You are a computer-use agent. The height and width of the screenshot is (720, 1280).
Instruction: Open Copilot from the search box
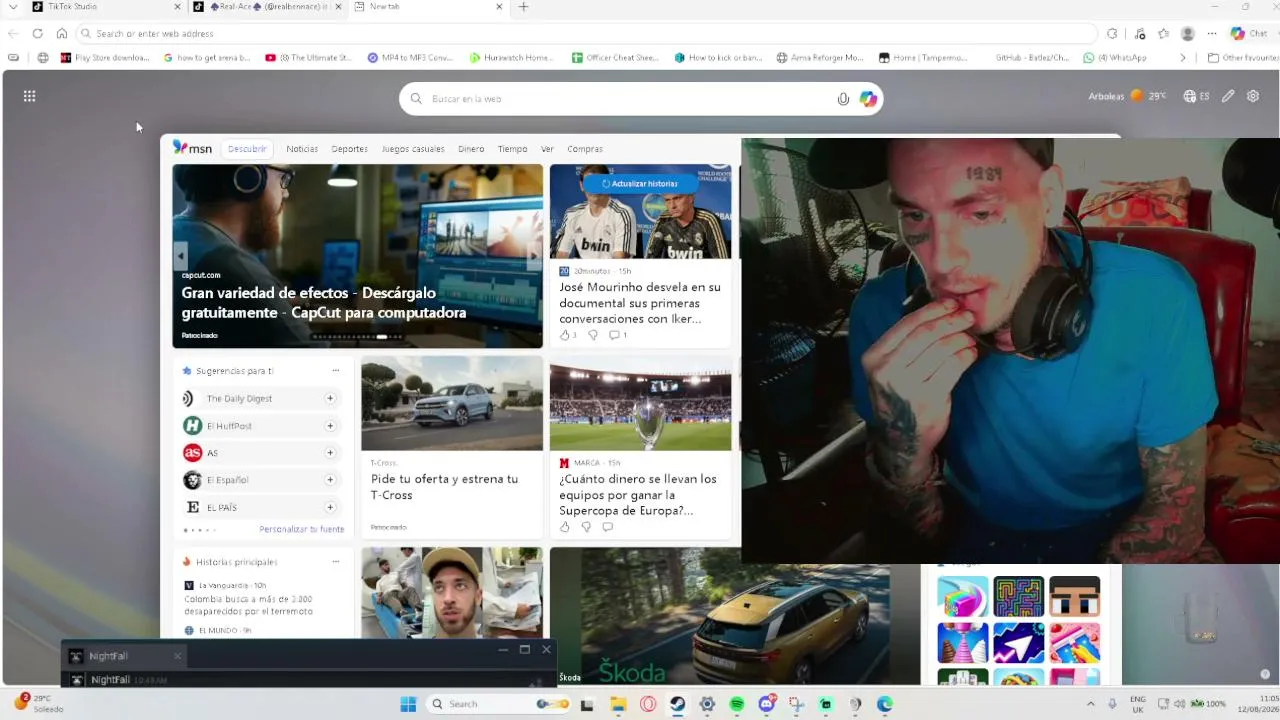pyautogui.click(x=867, y=99)
